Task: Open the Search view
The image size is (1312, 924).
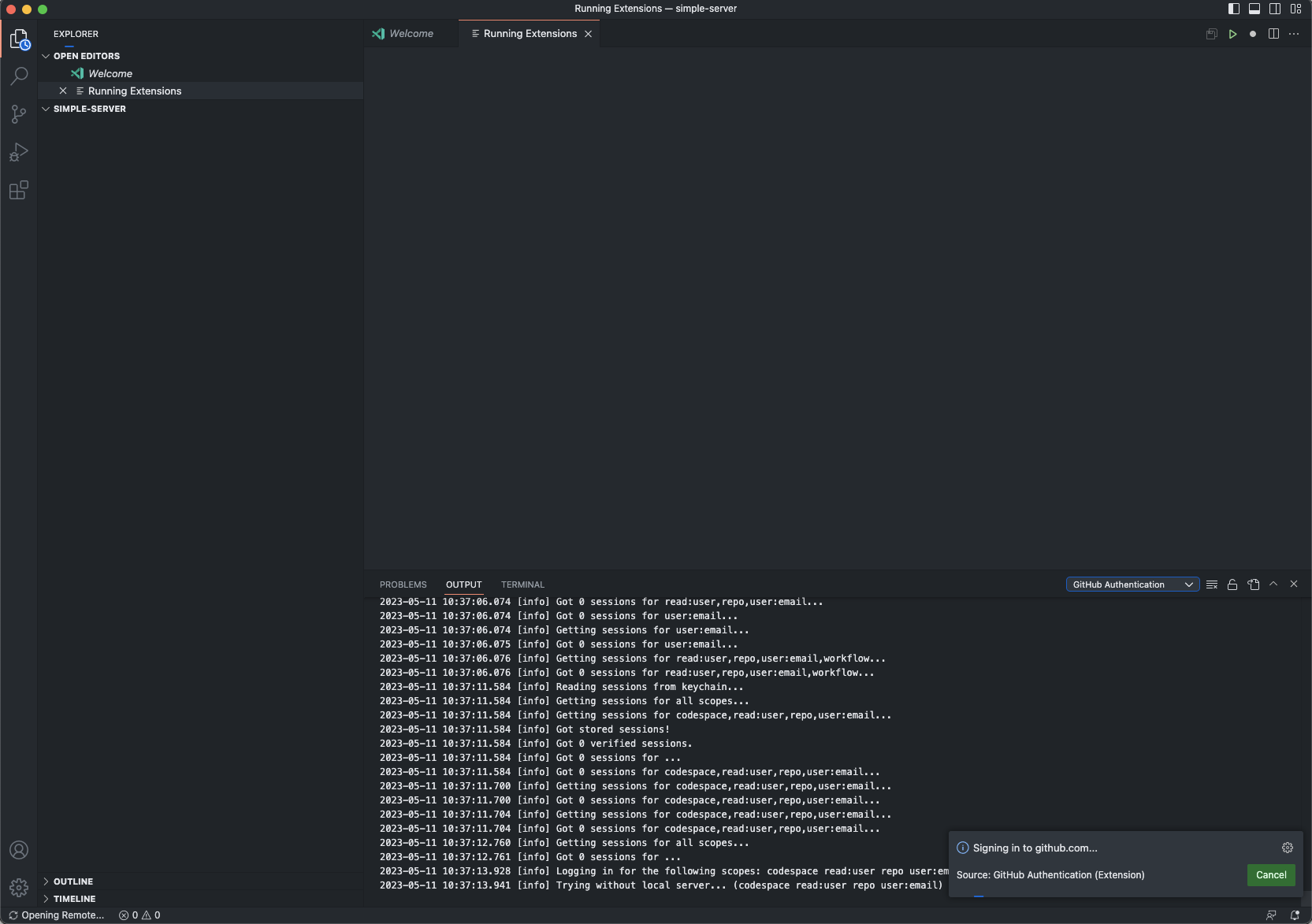Action: [x=19, y=76]
